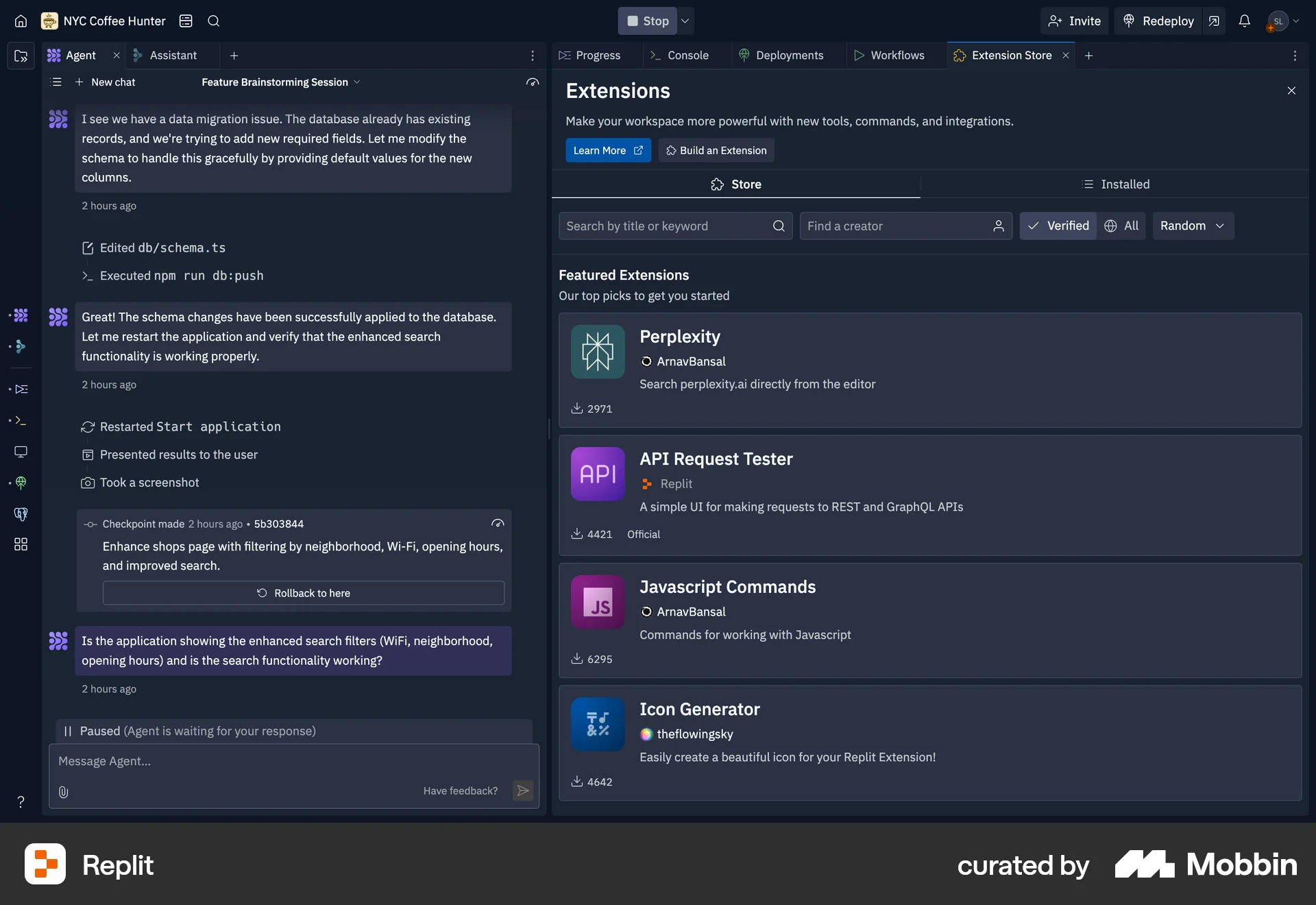Open the Random sort dropdown
The height and width of the screenshot is (905, 1316).
tap(1192, 226)
